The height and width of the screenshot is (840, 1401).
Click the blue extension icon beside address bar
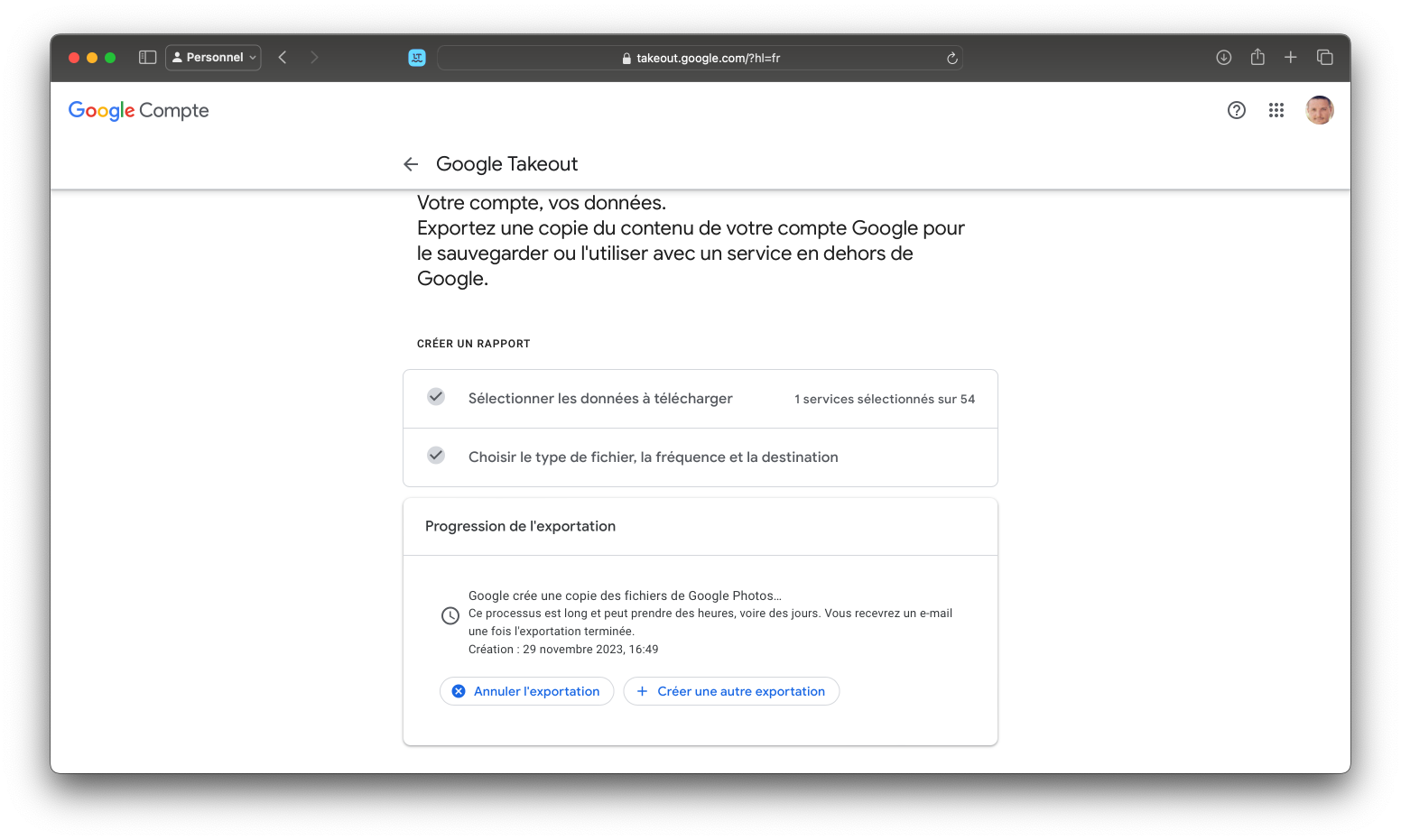pos(417,58)
